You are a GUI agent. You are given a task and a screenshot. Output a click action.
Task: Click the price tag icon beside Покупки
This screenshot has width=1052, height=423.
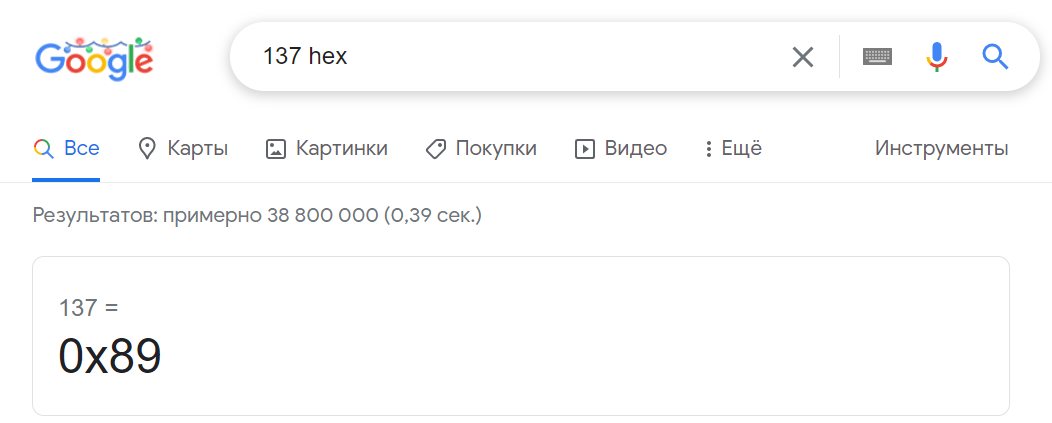(435, 149)
